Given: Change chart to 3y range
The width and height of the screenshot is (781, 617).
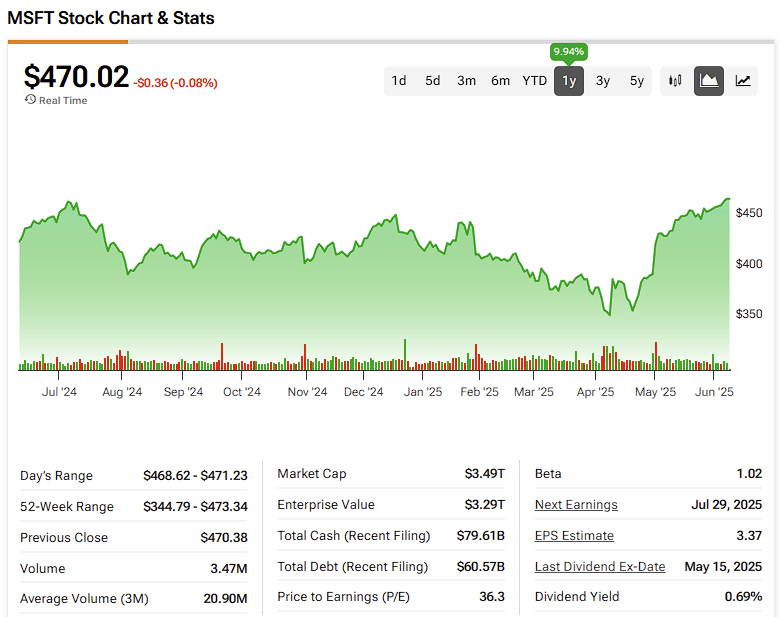Looking at the screenshot, I should pos(603,81).
